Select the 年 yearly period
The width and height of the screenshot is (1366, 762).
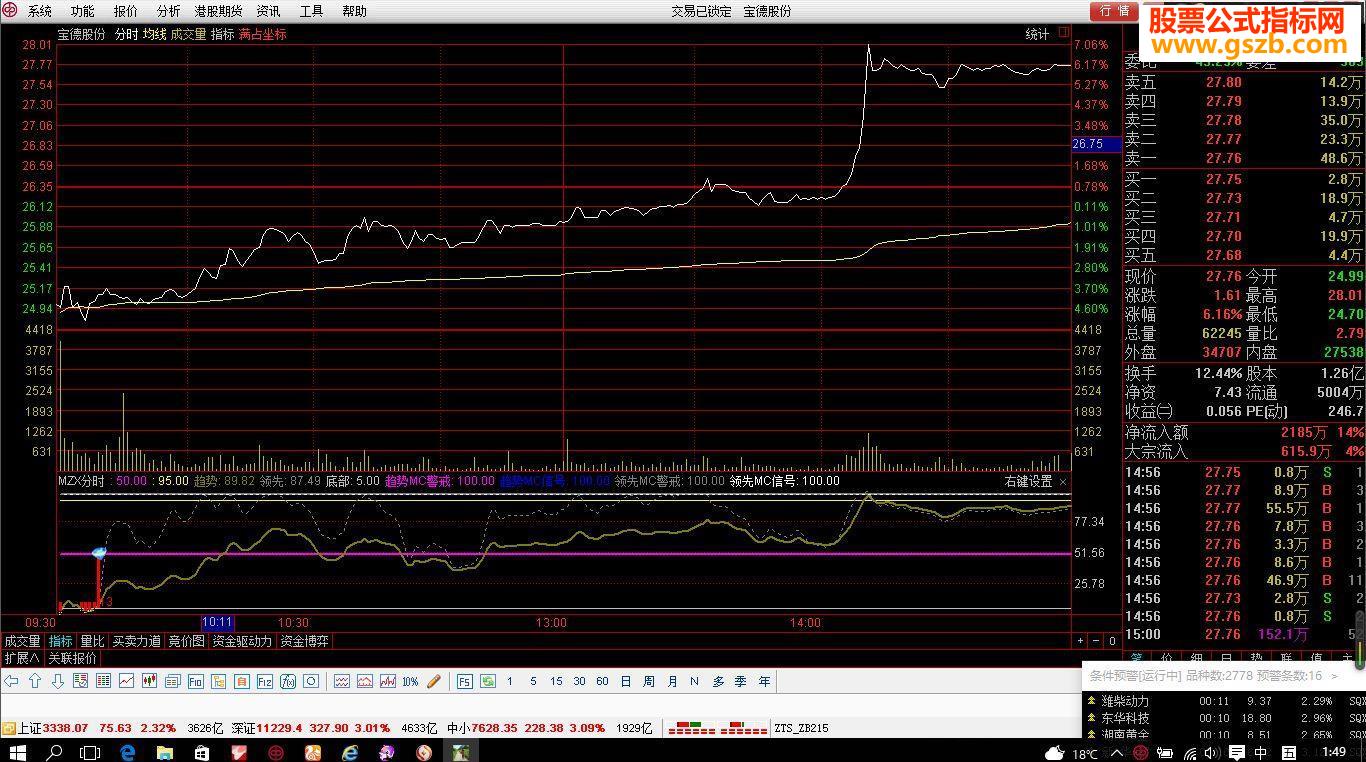[x=764, y=681]
